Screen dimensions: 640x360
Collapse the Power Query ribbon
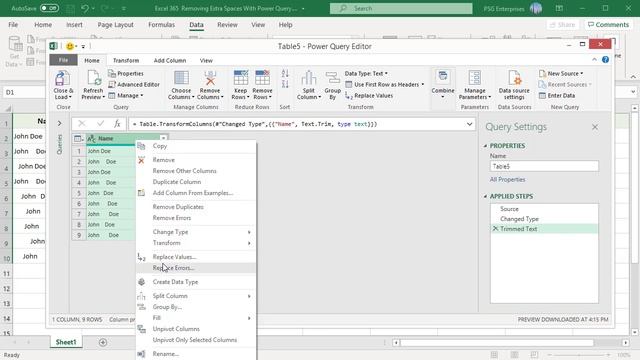point(594,60)
